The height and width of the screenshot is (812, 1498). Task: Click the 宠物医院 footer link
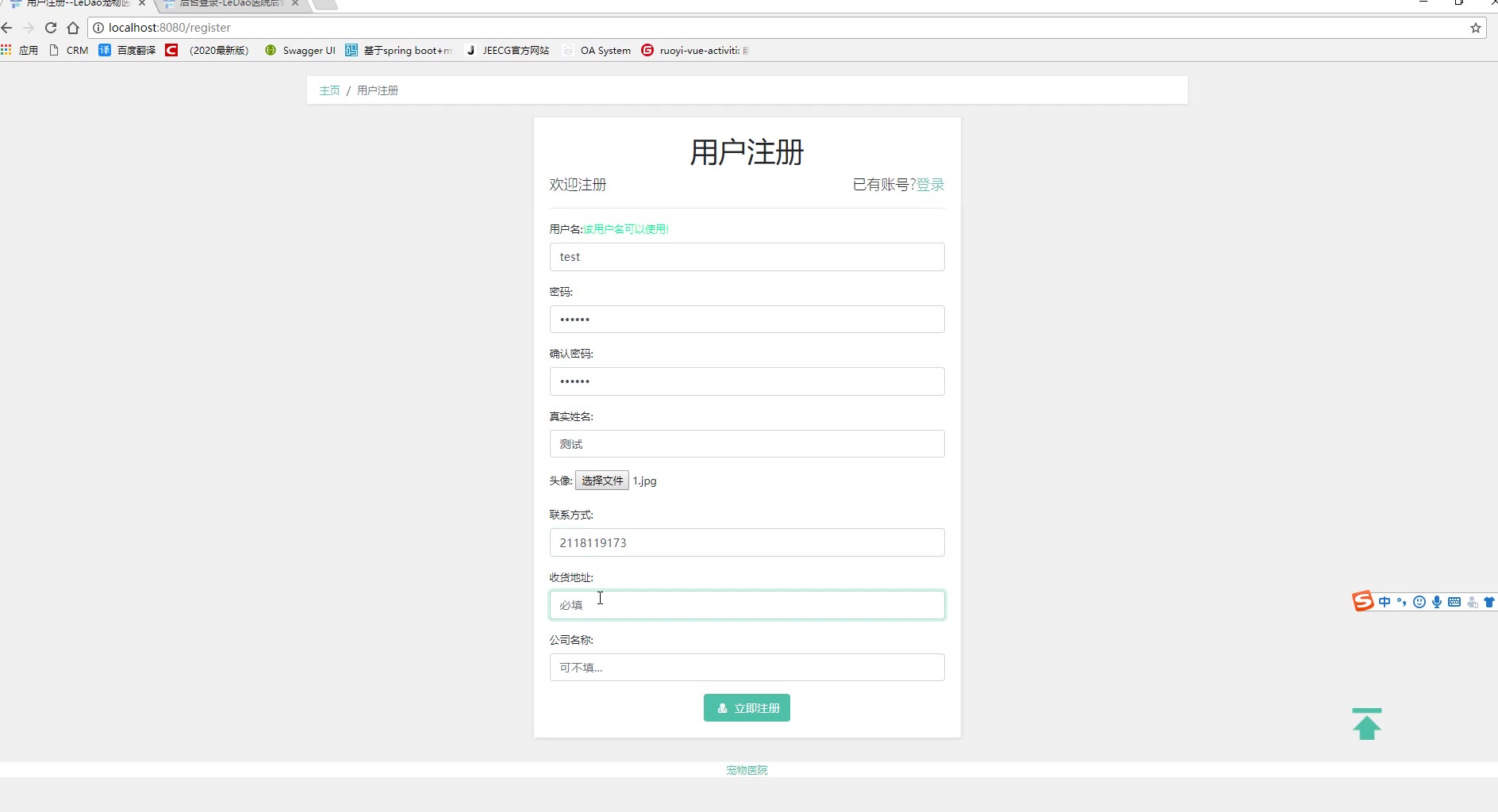click(747, 770)
